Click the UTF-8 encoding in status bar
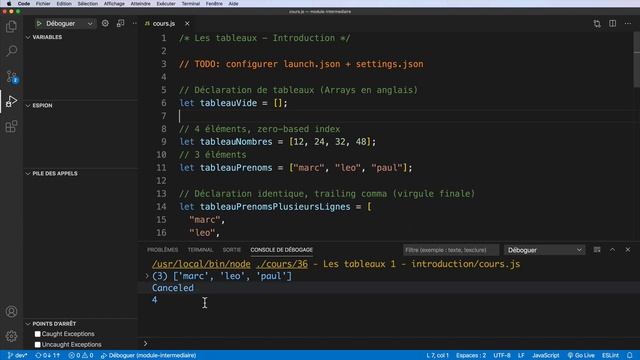 point(502,356)
